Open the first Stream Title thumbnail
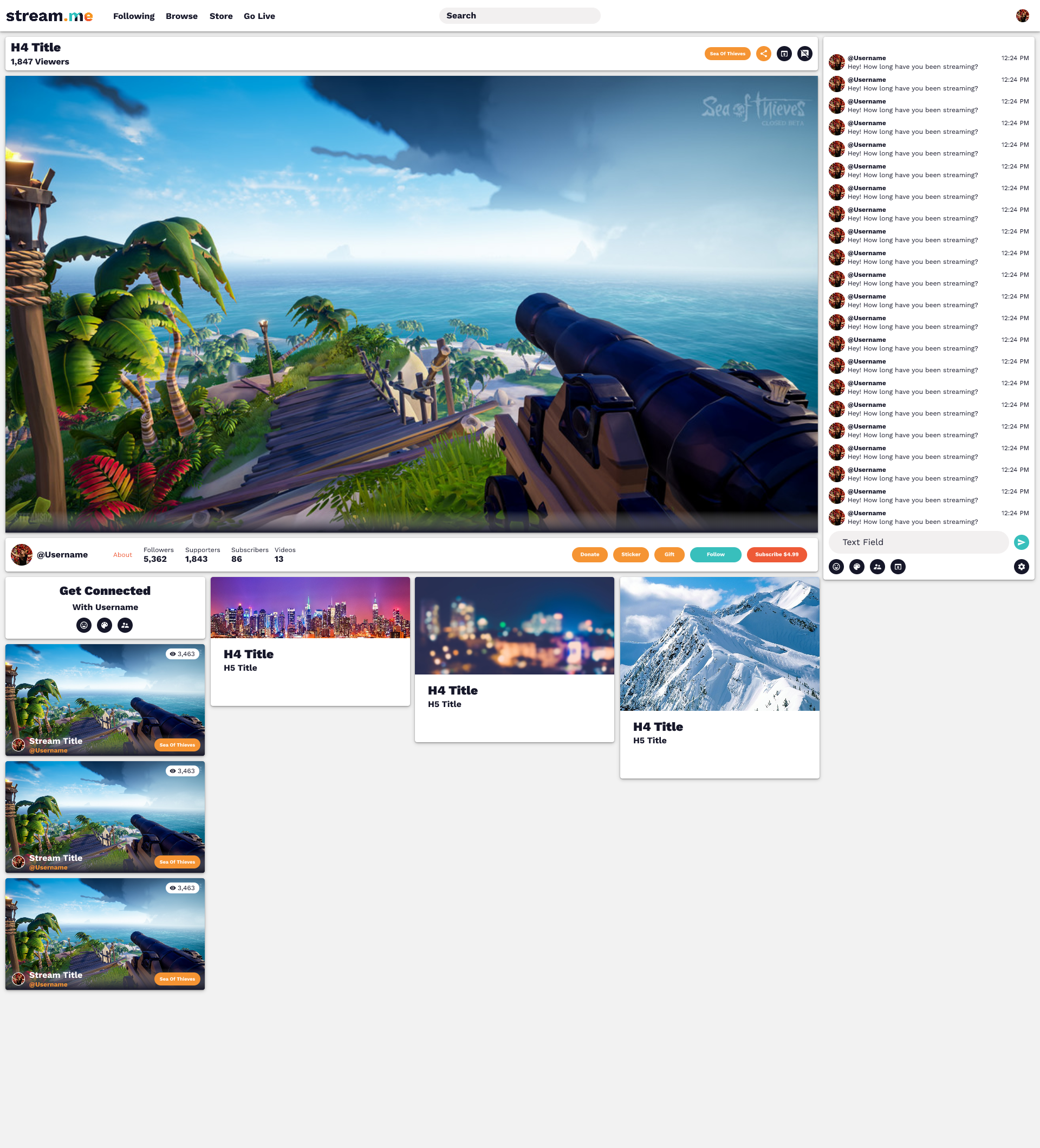This screenshot has height=1148, width=1040. pyautogui.click(x=105, y=699)
